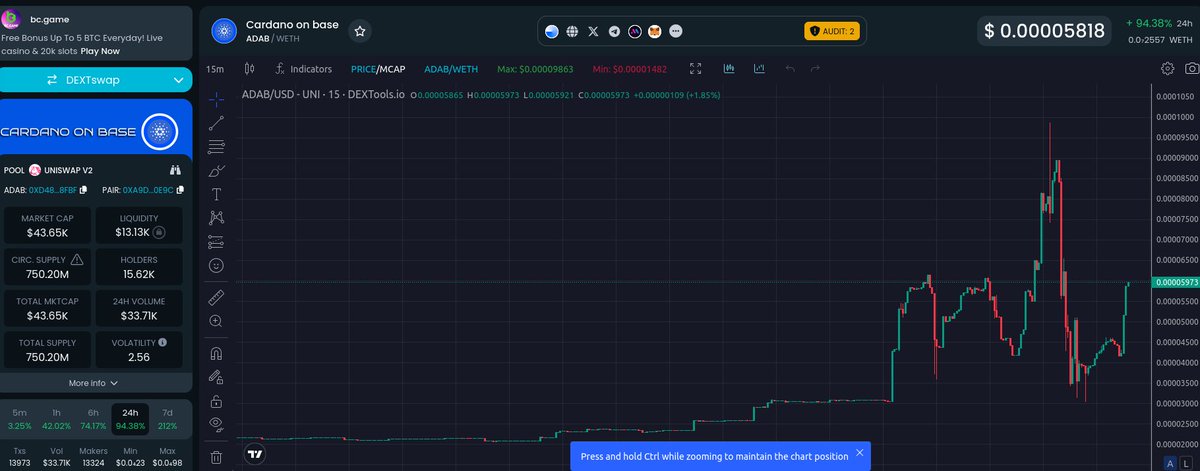Click the purple circular social icon
The height and width of the screenshot is (471, 1200).
635,31
